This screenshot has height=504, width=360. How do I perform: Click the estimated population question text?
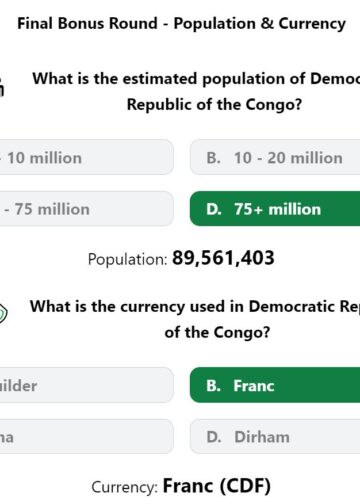[x=196, y=92]
